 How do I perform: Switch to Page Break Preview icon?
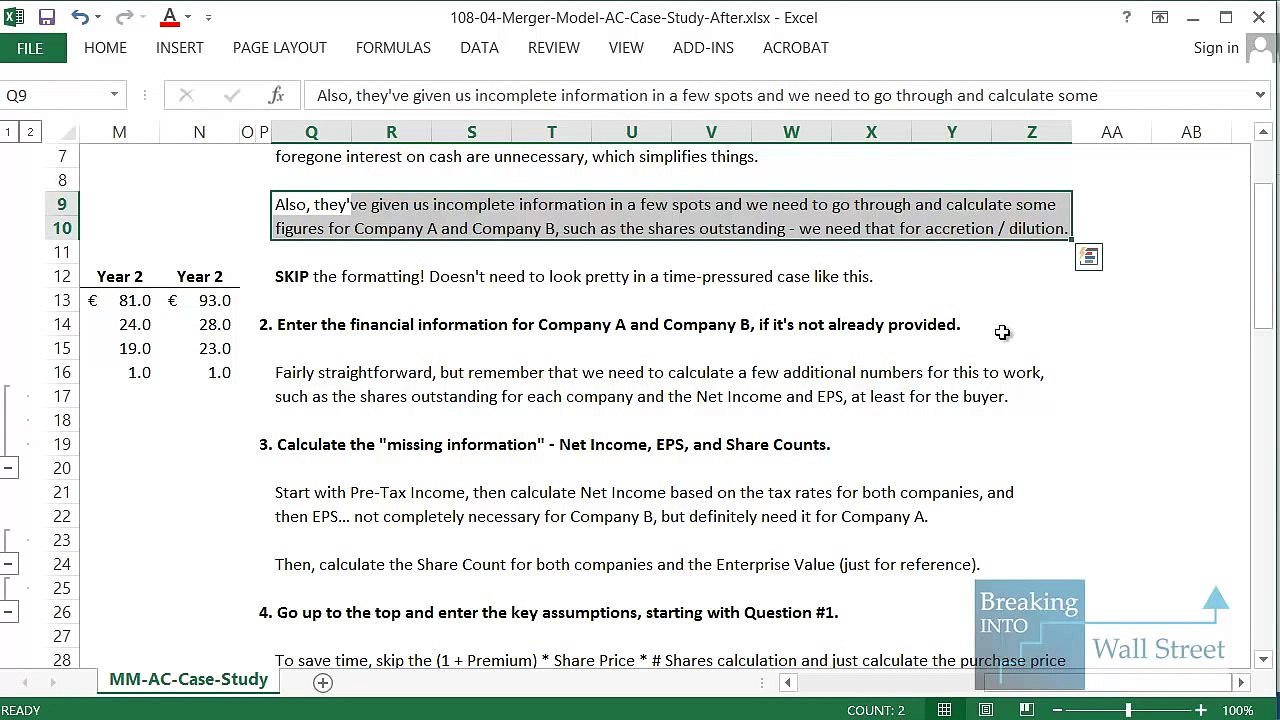pos(1027,710)
